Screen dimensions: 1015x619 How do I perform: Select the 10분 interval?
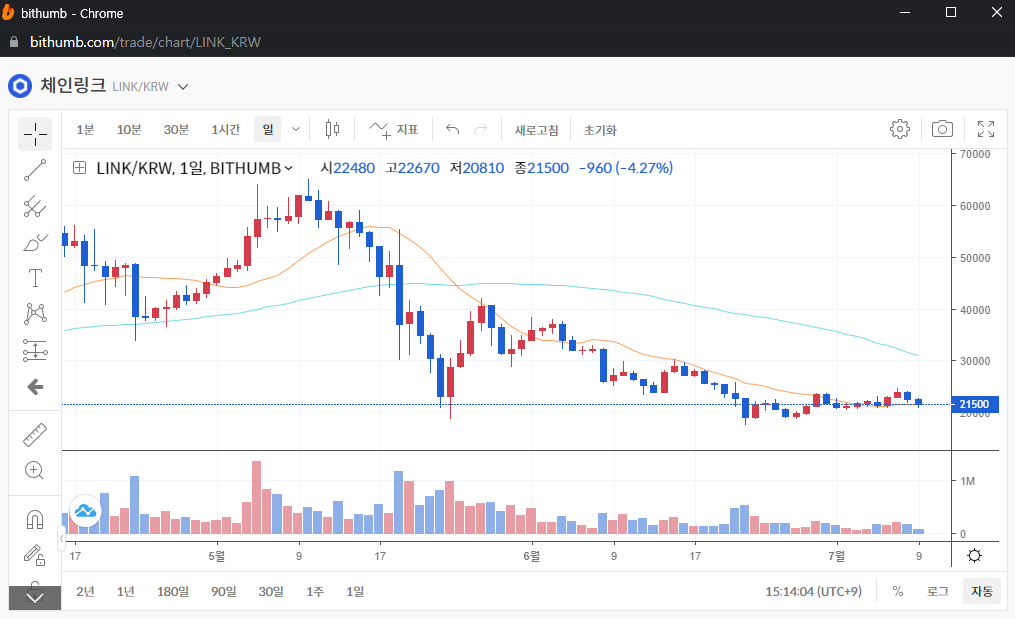point(129,129)
